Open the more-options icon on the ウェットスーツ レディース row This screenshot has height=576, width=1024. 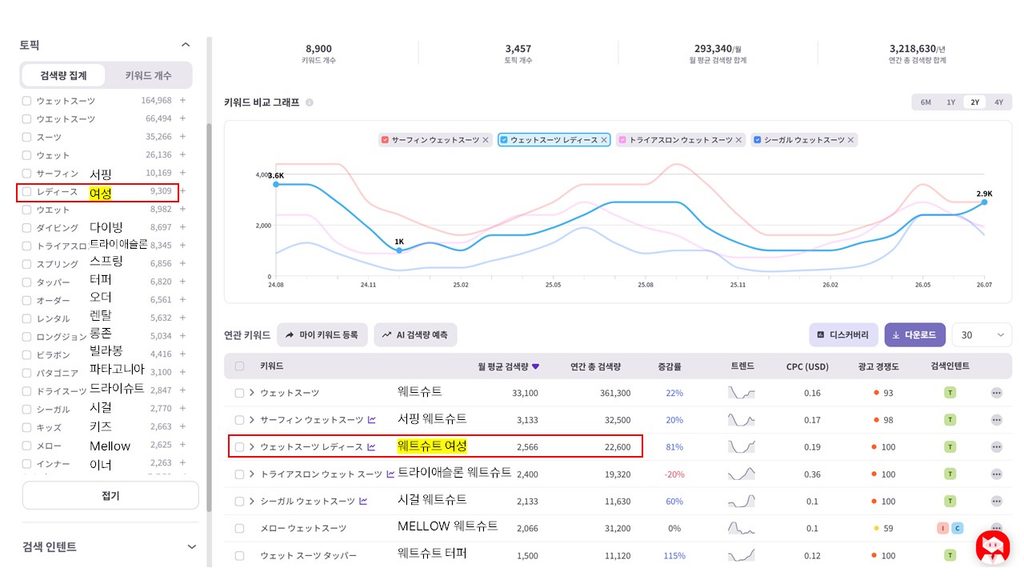(x=996, y=447)
